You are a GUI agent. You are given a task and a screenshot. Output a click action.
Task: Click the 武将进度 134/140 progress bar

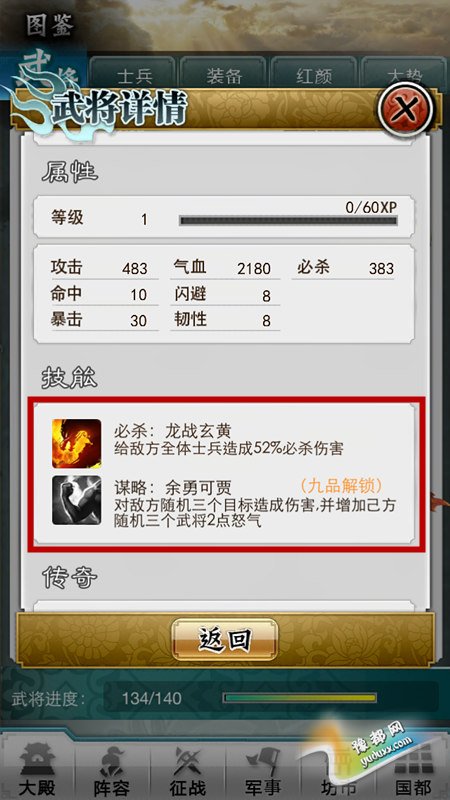pos(300,697)
